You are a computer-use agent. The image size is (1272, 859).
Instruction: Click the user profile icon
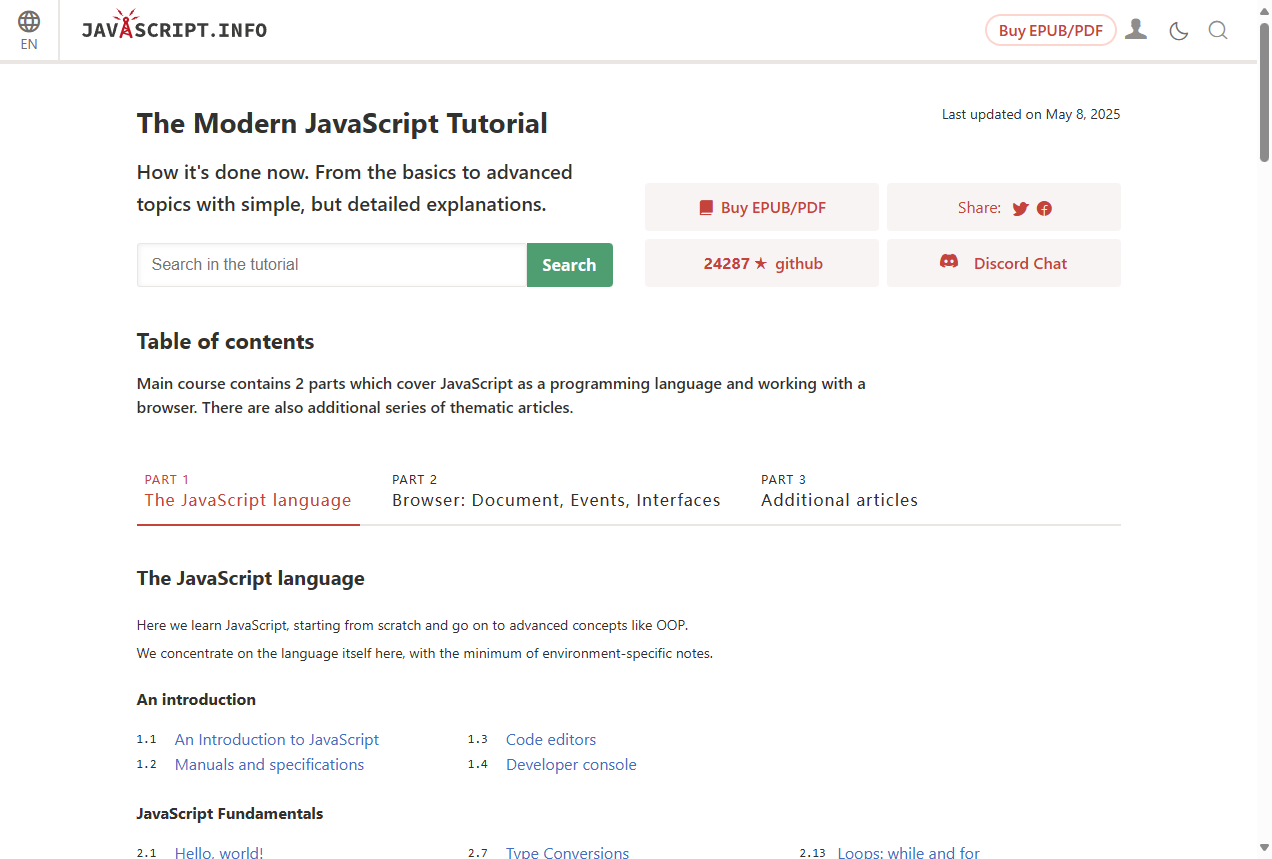[1136, 30]
